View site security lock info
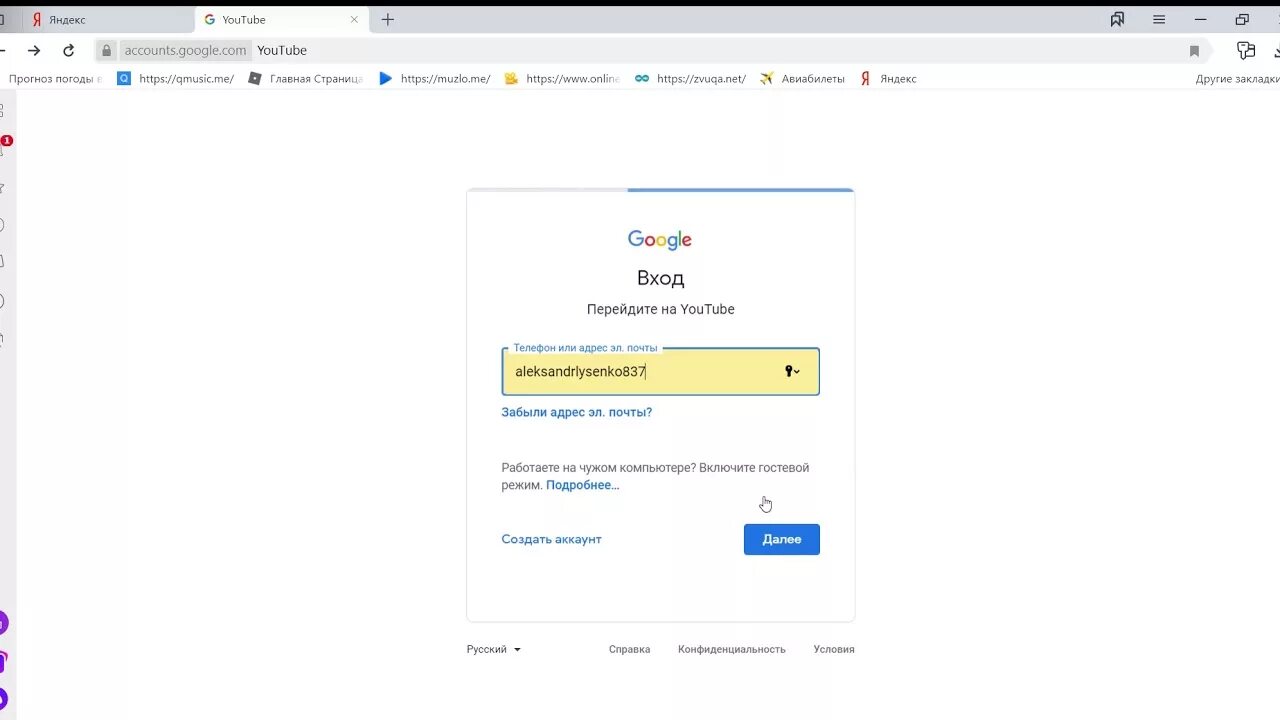This screenshot has height=720, width=1280. coord(107,50)
